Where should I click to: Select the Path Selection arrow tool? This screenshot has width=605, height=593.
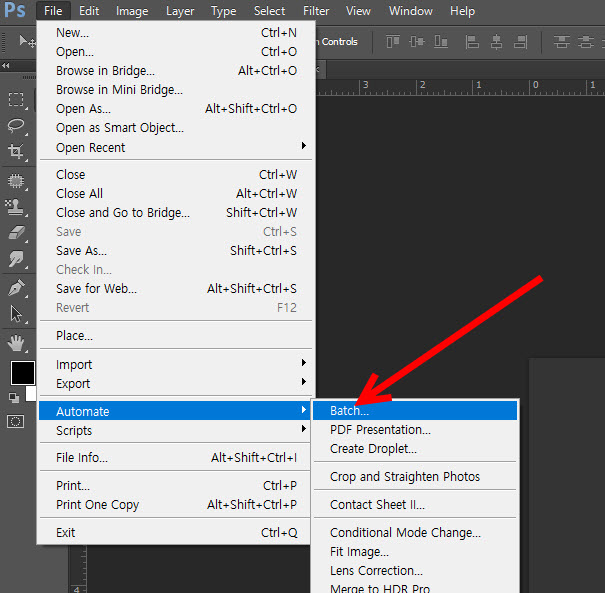point(16,314)
